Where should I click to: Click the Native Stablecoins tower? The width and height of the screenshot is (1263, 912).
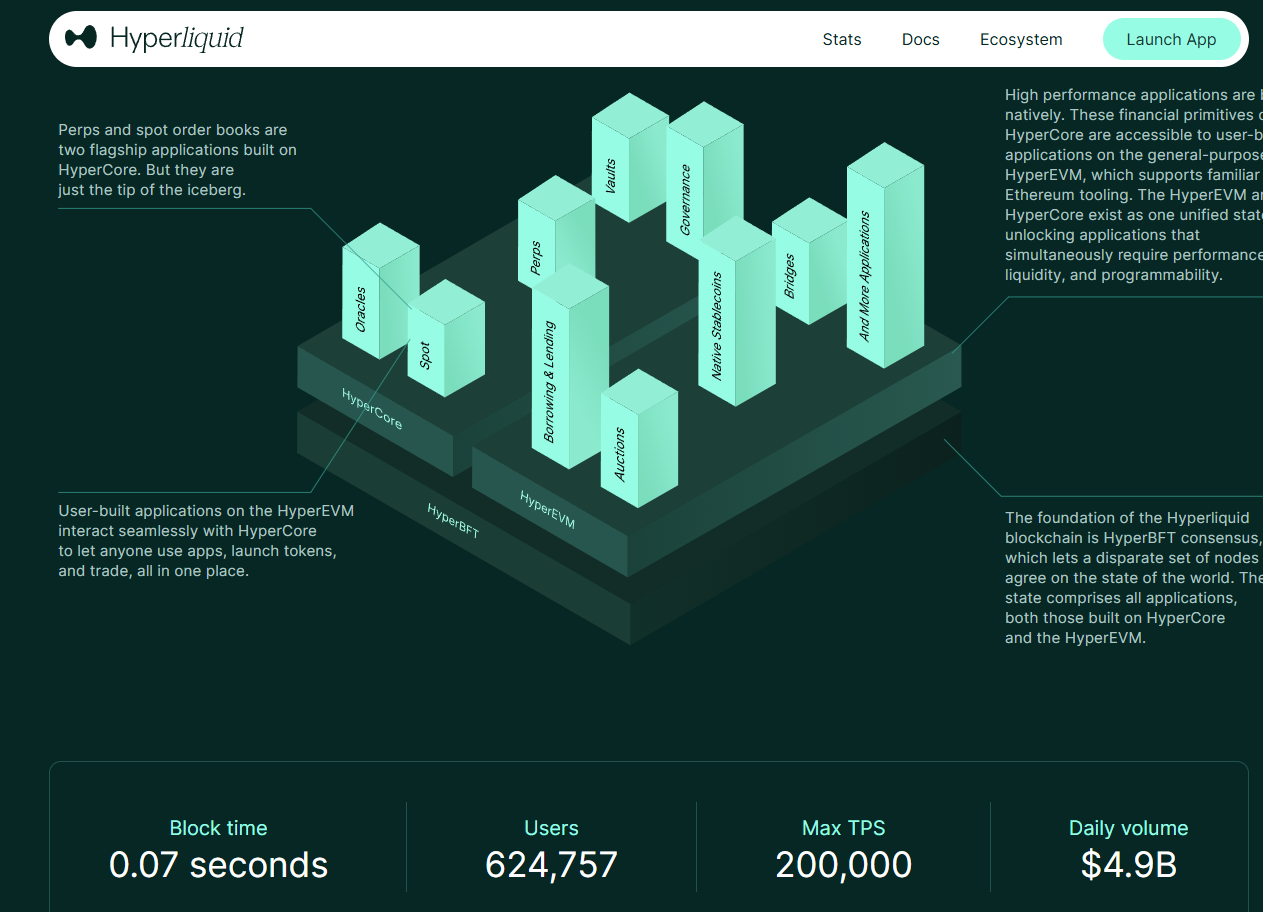coord(719,325)
